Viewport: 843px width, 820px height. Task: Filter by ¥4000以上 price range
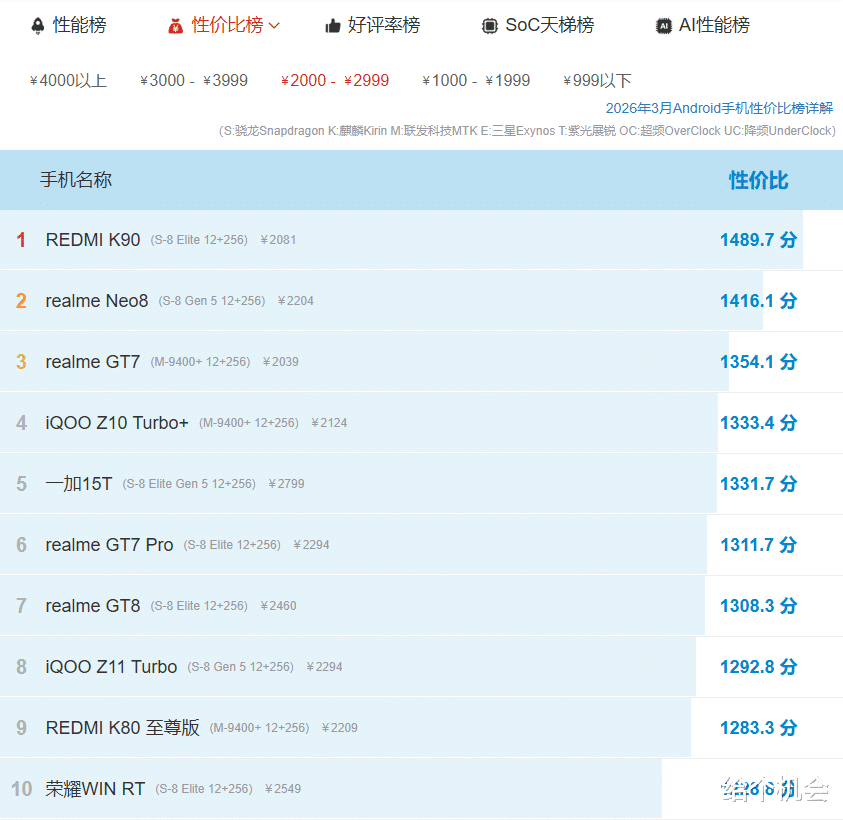point(68,81)
